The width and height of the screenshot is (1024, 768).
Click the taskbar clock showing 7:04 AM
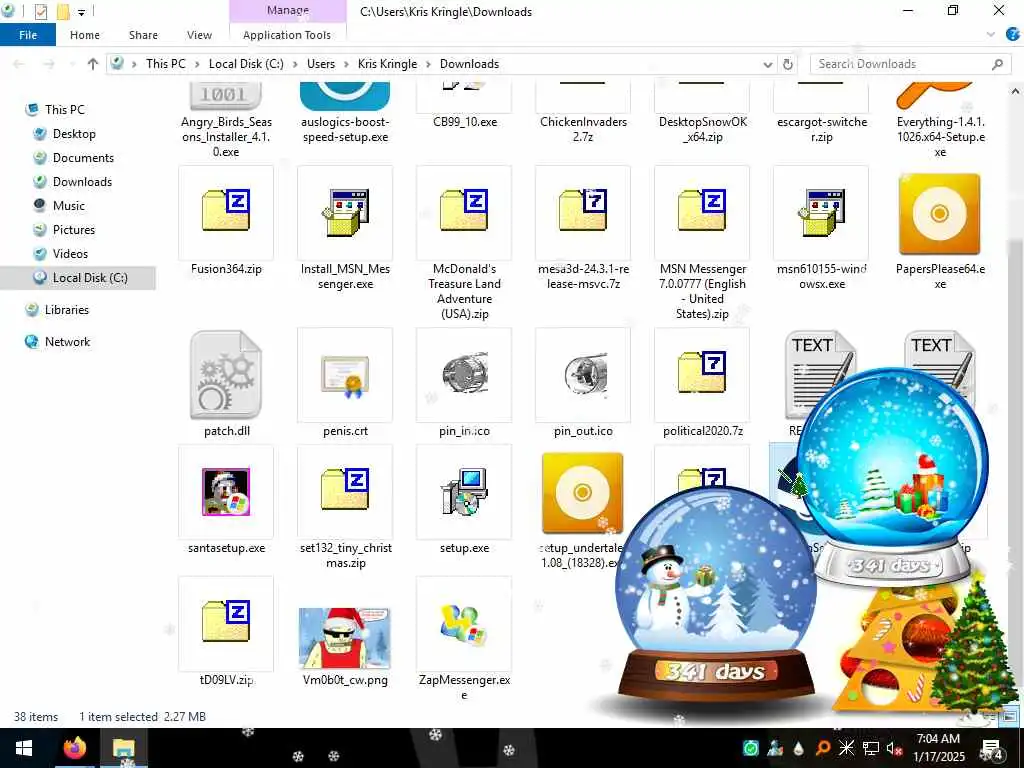point(938,748)
